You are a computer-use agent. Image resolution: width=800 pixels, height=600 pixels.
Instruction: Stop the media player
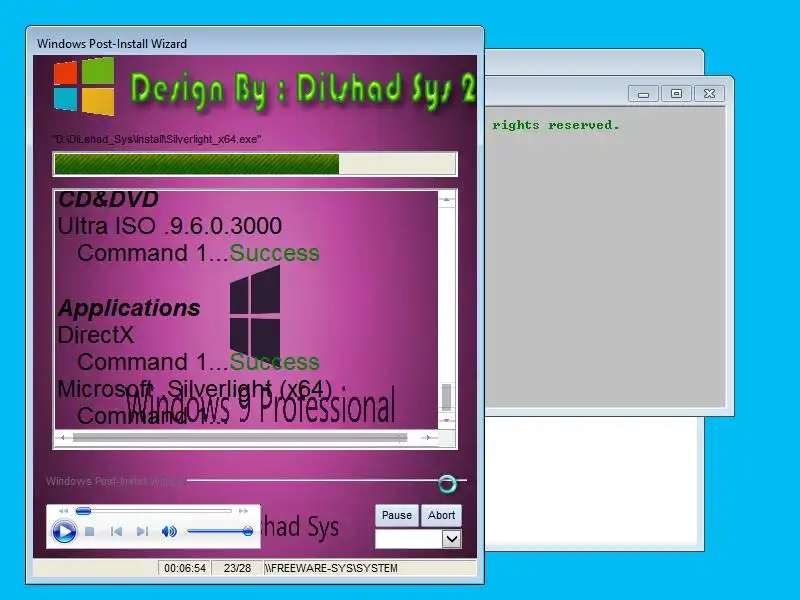[90, 532]
